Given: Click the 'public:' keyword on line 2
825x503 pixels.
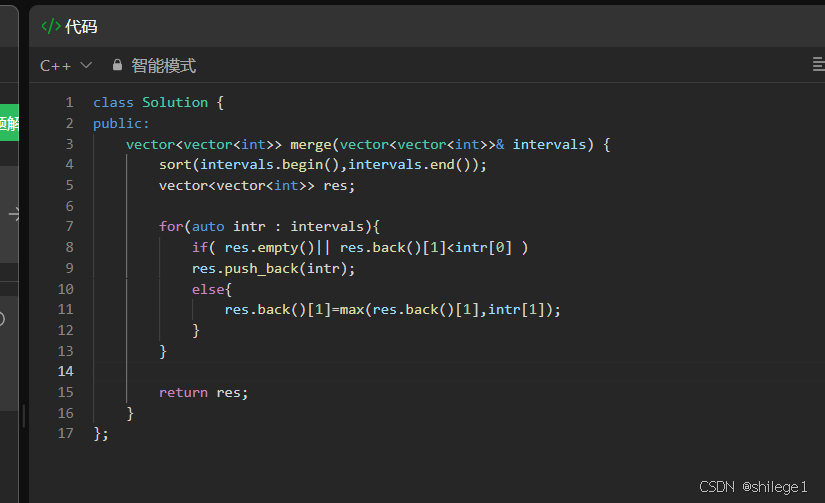Looking at the screenshot, I should (x=121, y=124).
